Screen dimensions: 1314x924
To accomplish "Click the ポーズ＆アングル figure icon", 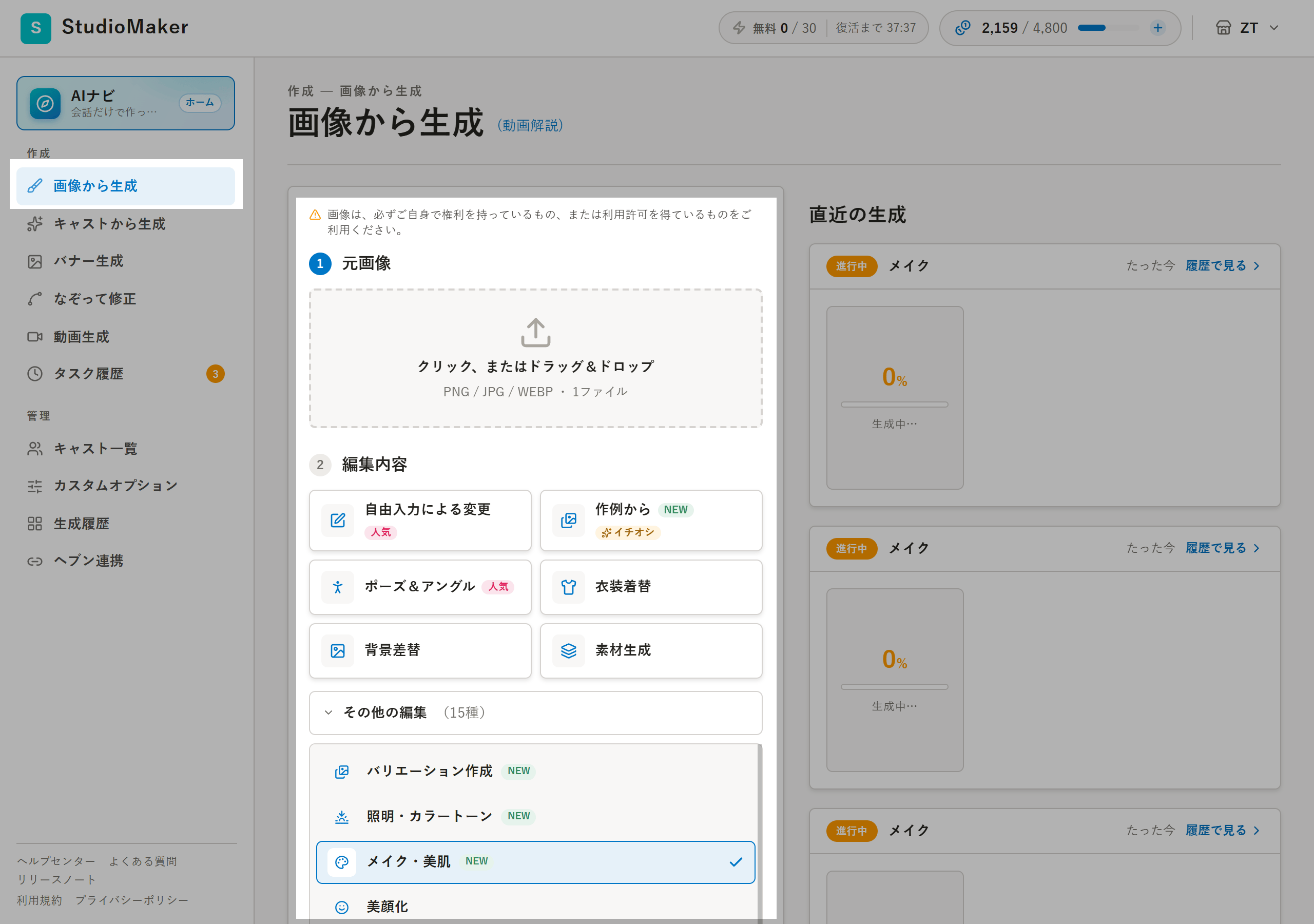I will (x=338, y=587).
